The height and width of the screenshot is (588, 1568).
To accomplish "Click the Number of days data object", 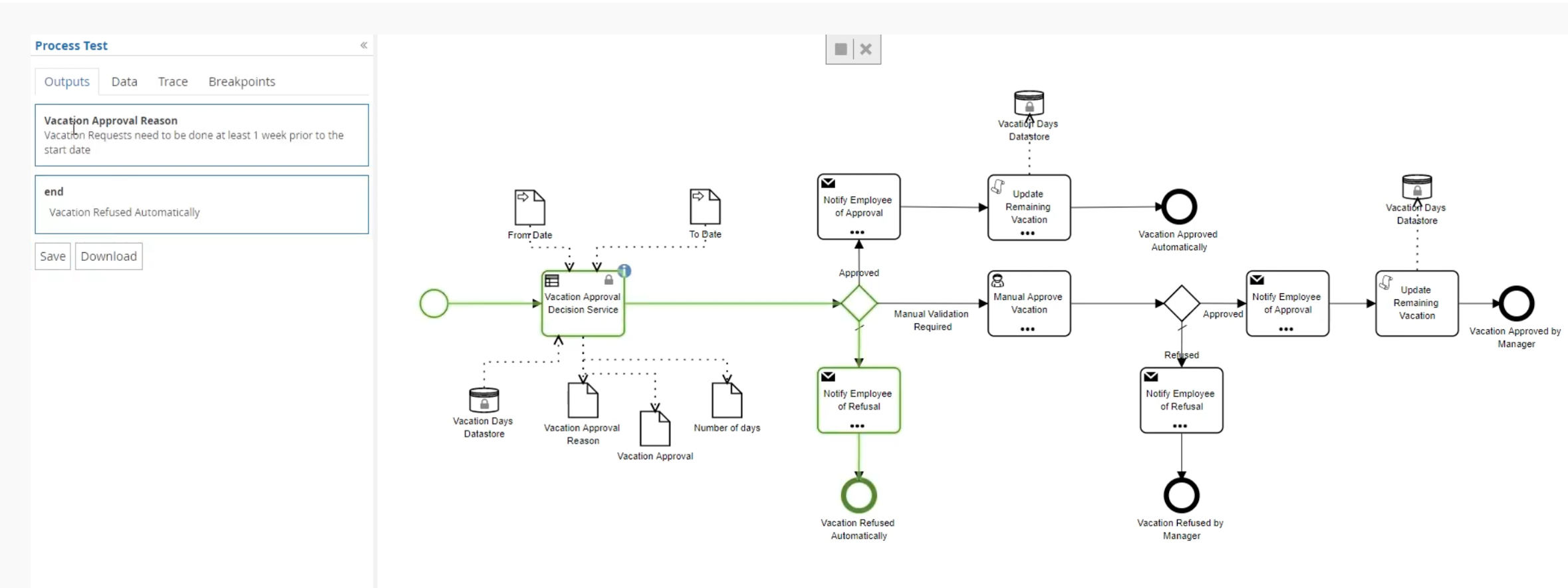I will click(727, 400).
